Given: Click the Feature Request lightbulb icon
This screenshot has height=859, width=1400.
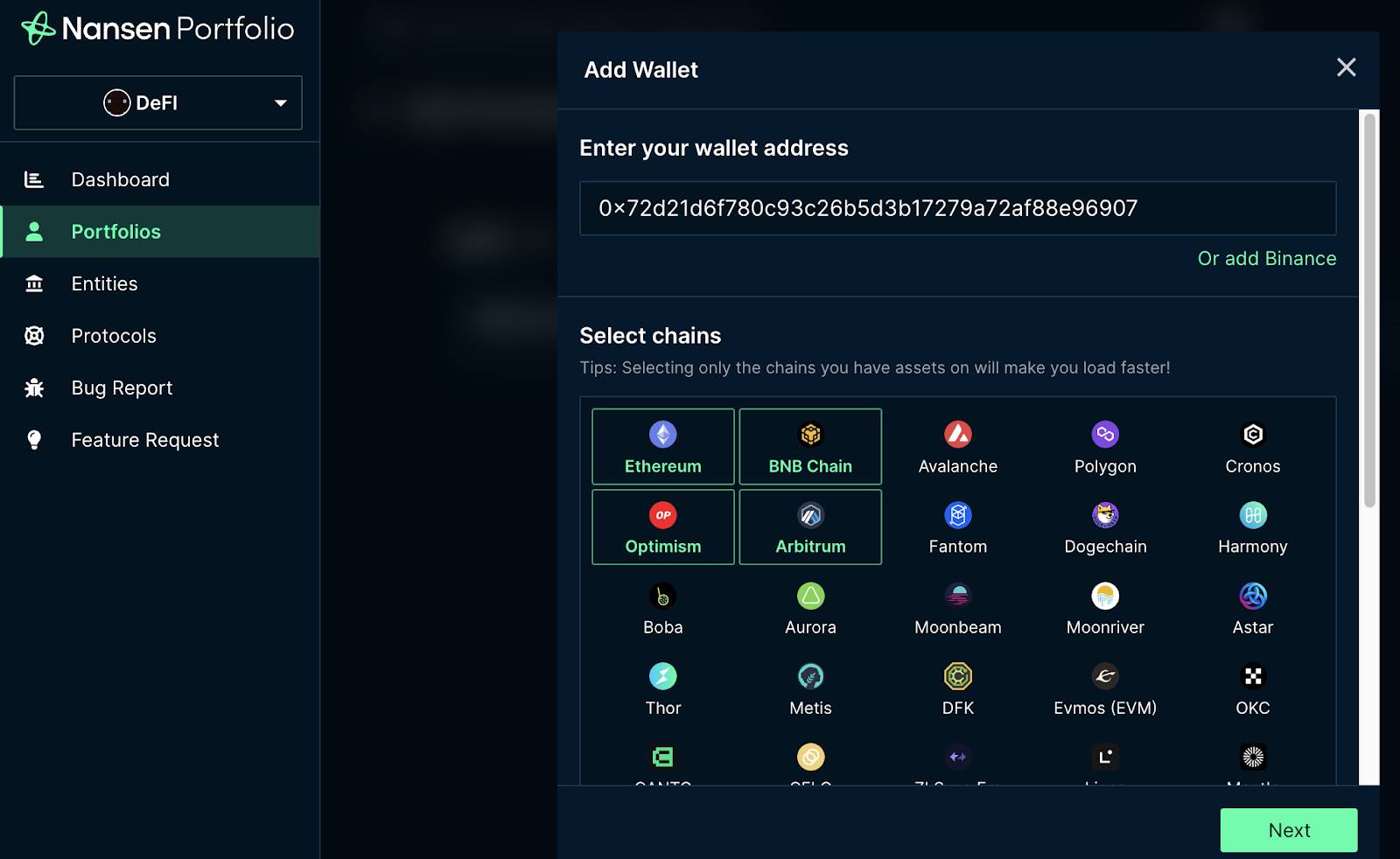Looking at the screenshot, I should pos(34,440).
